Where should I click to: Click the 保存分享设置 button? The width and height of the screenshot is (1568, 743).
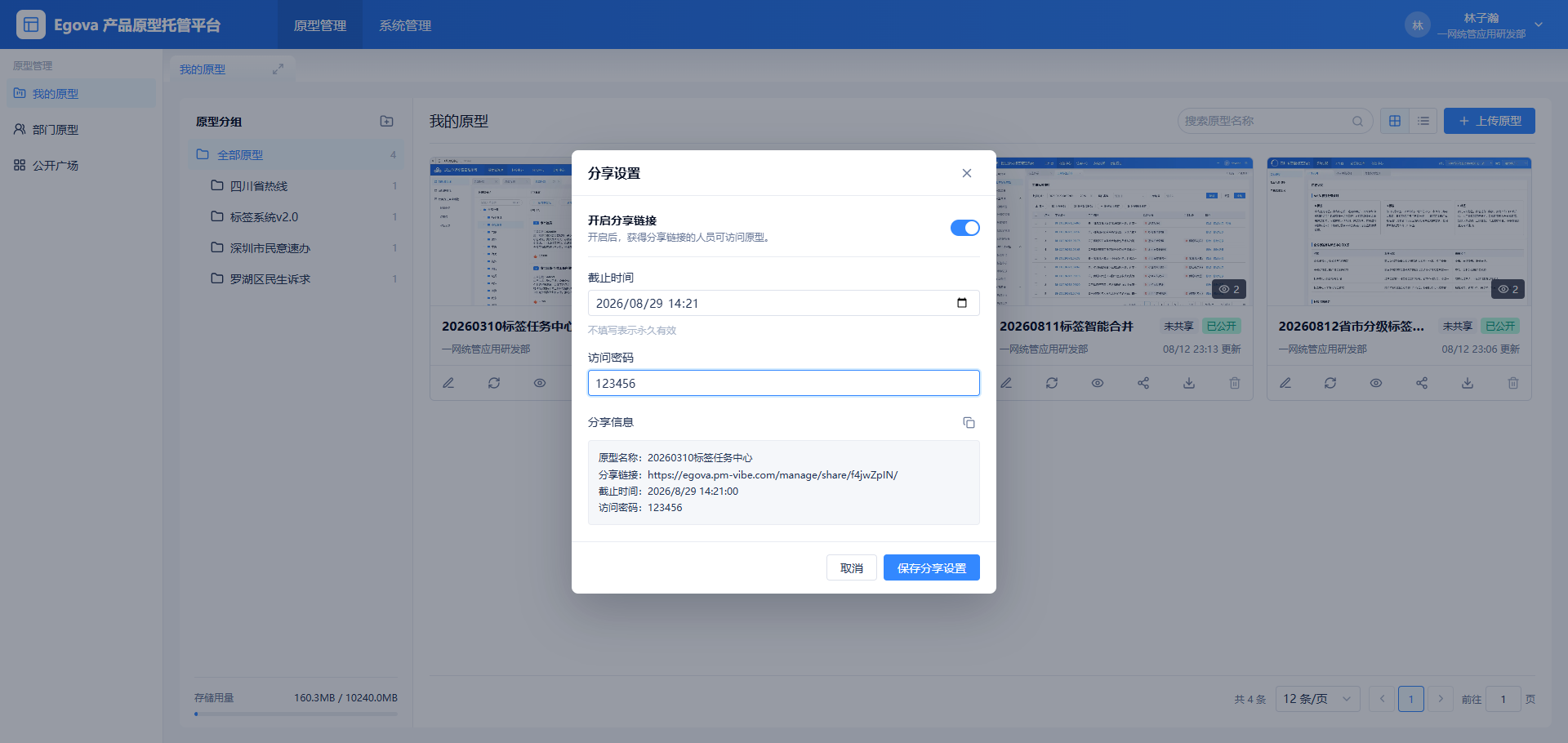(932, 568)
